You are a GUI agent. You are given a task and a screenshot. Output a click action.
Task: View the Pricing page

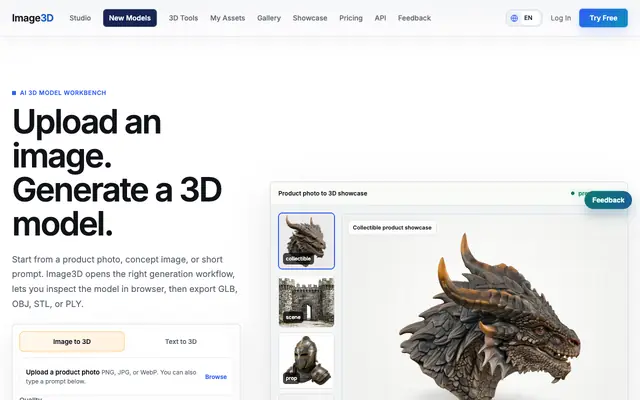coord(351,18)
